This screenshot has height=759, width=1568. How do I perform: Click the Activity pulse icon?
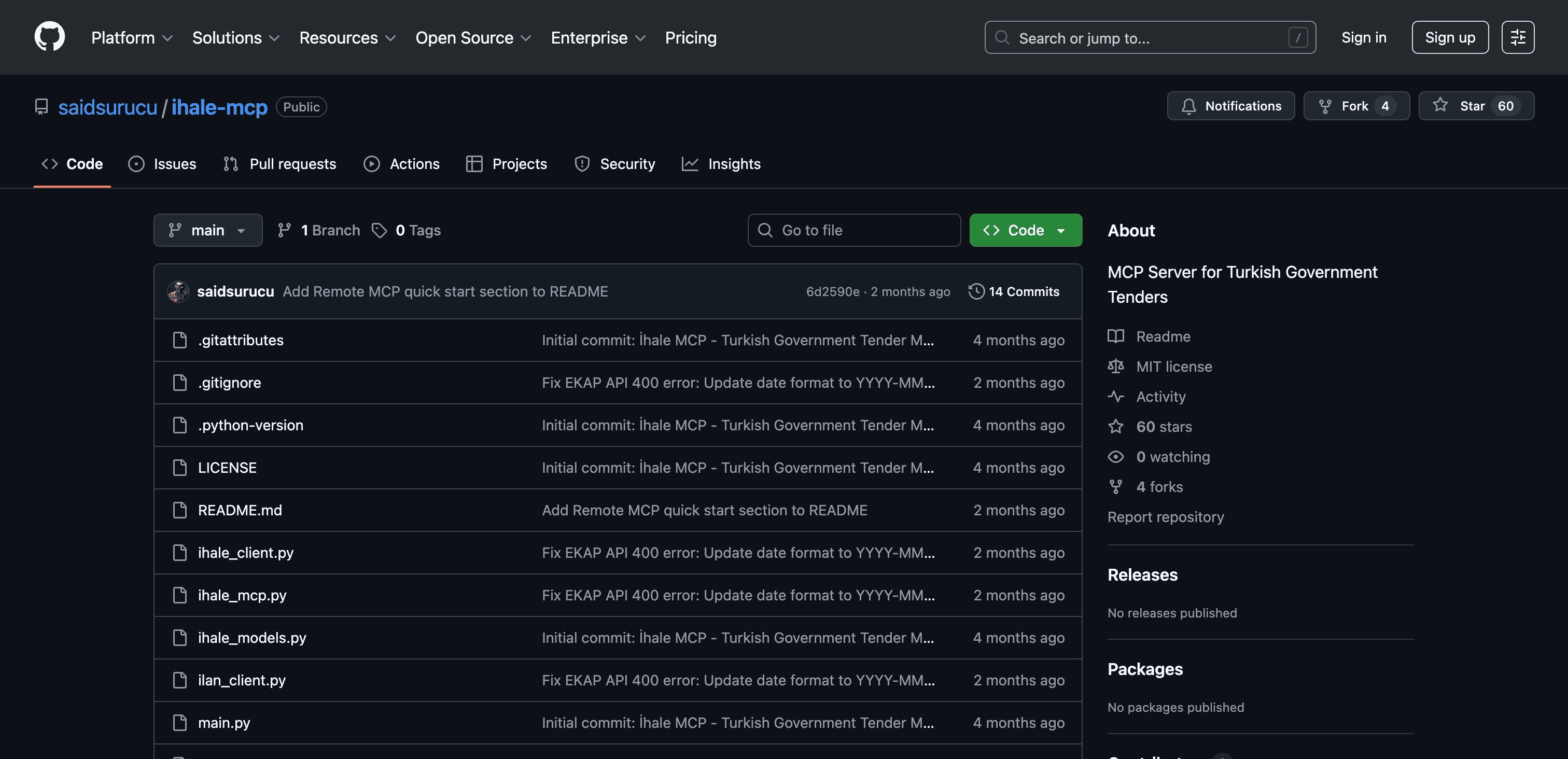[x=1116, y=397]
